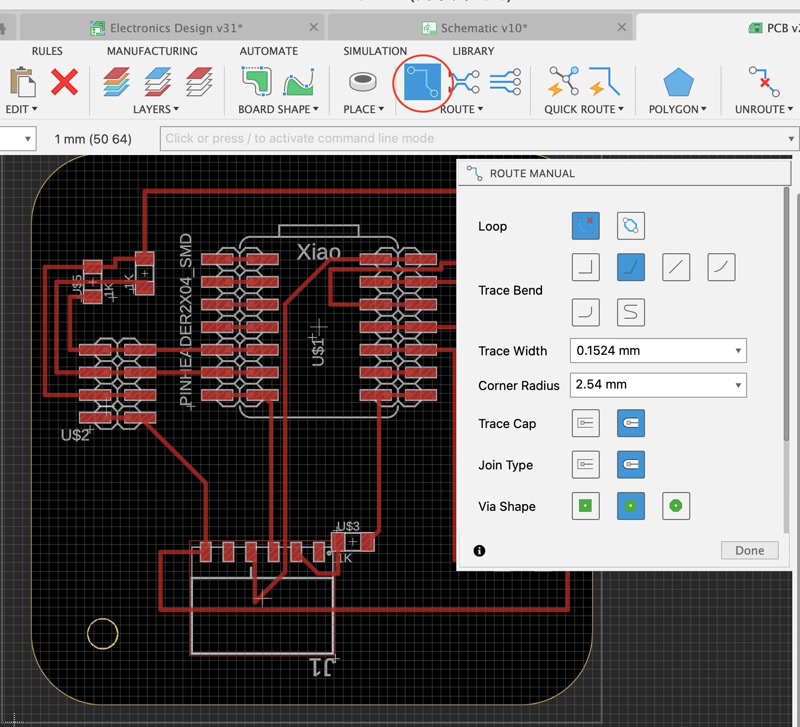The height and width of the screenshot is (727, 800).
Task: Enable Loop Remove option
Action: pyautogui.click(x=585, y=226)
